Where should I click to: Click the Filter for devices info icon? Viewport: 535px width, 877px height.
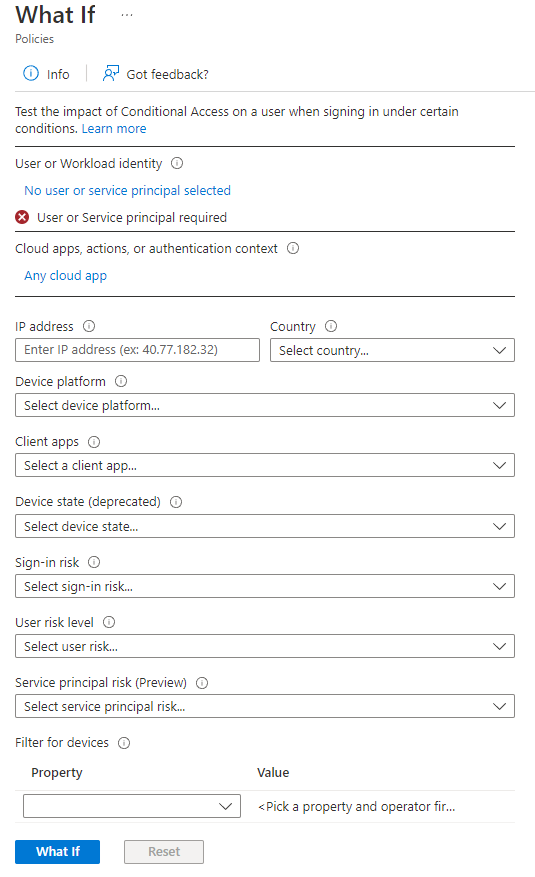(x=124, y=743)
